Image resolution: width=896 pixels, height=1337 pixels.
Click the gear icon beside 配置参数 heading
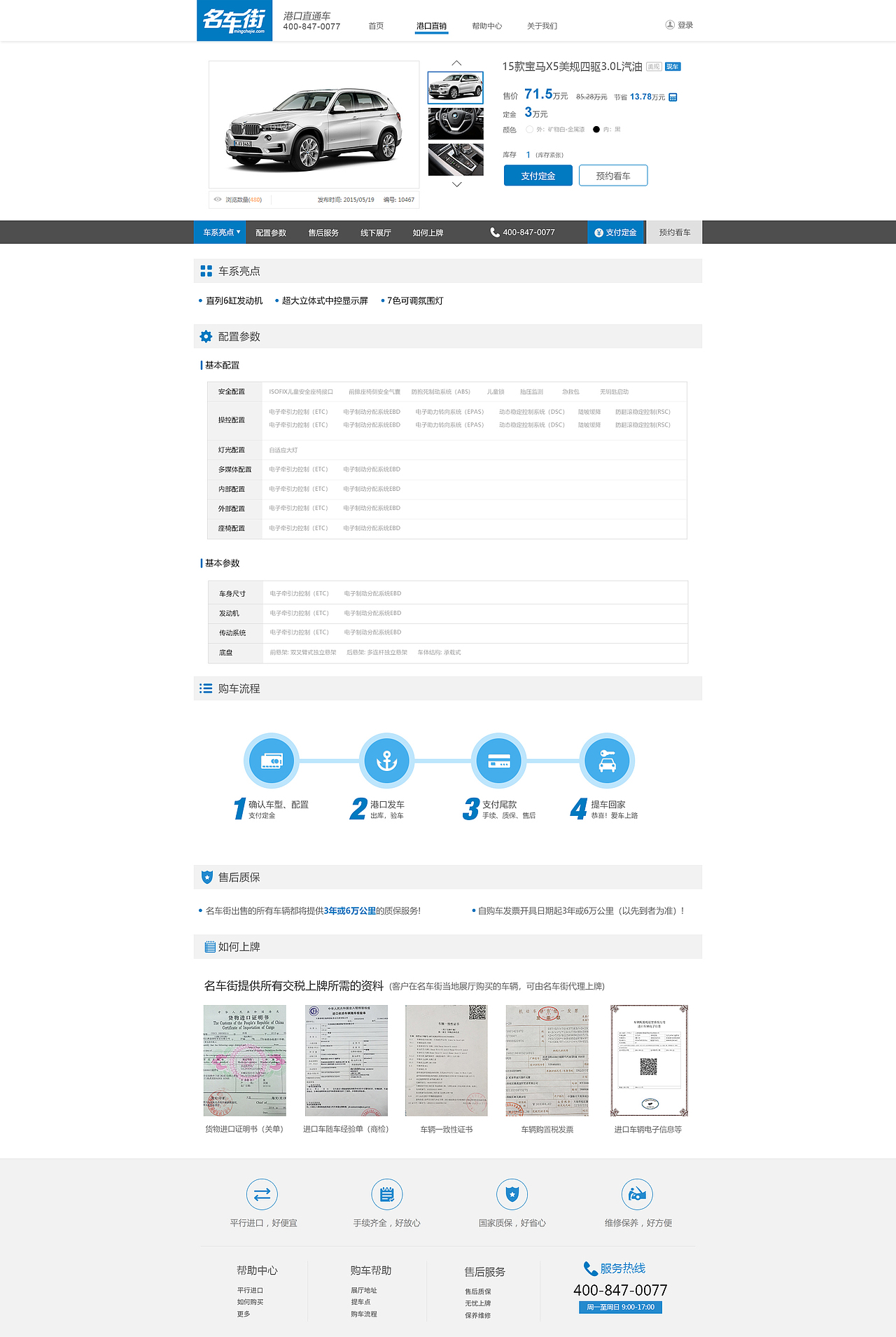[x=206, y=337]
